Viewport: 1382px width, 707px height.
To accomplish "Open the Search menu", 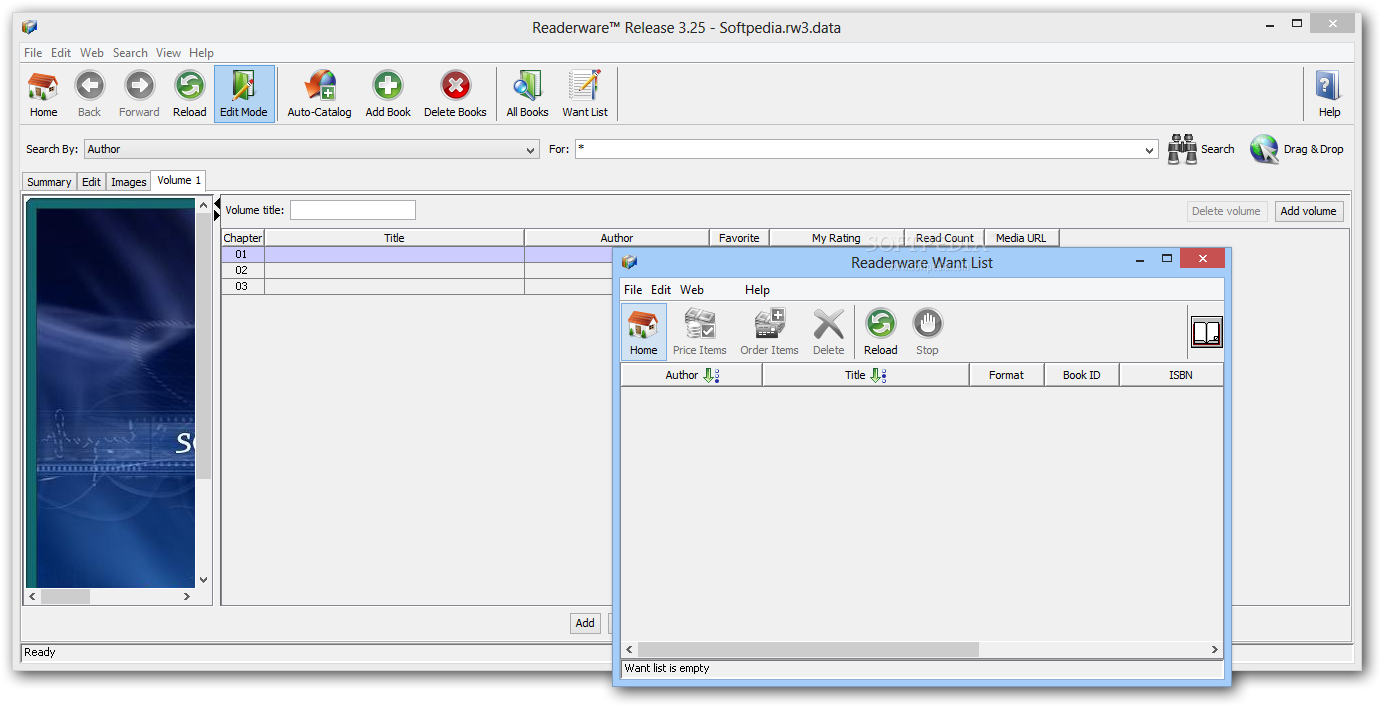I will coord(130,53).
